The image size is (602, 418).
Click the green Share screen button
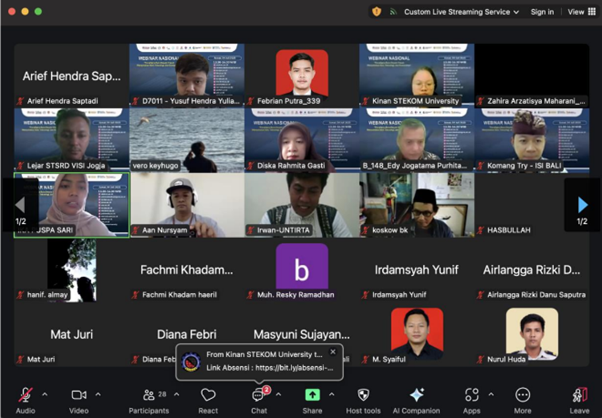(x=312, y=395)
